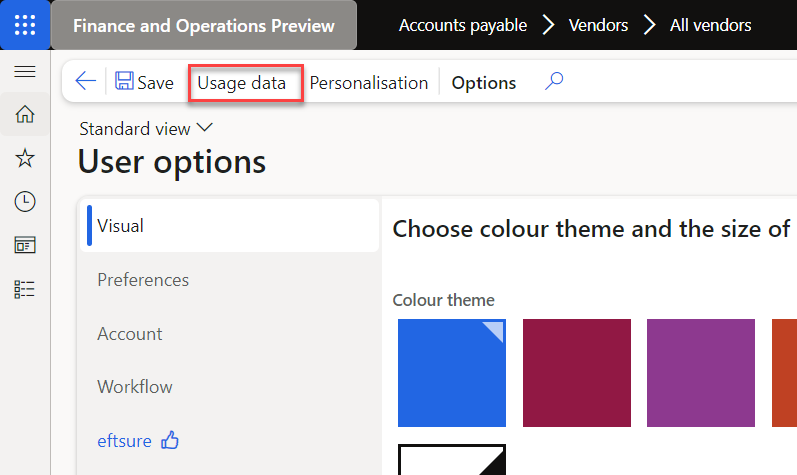Select the Visual tab
The height and width of the screenshot is (475, 797).
coord(230,226)
